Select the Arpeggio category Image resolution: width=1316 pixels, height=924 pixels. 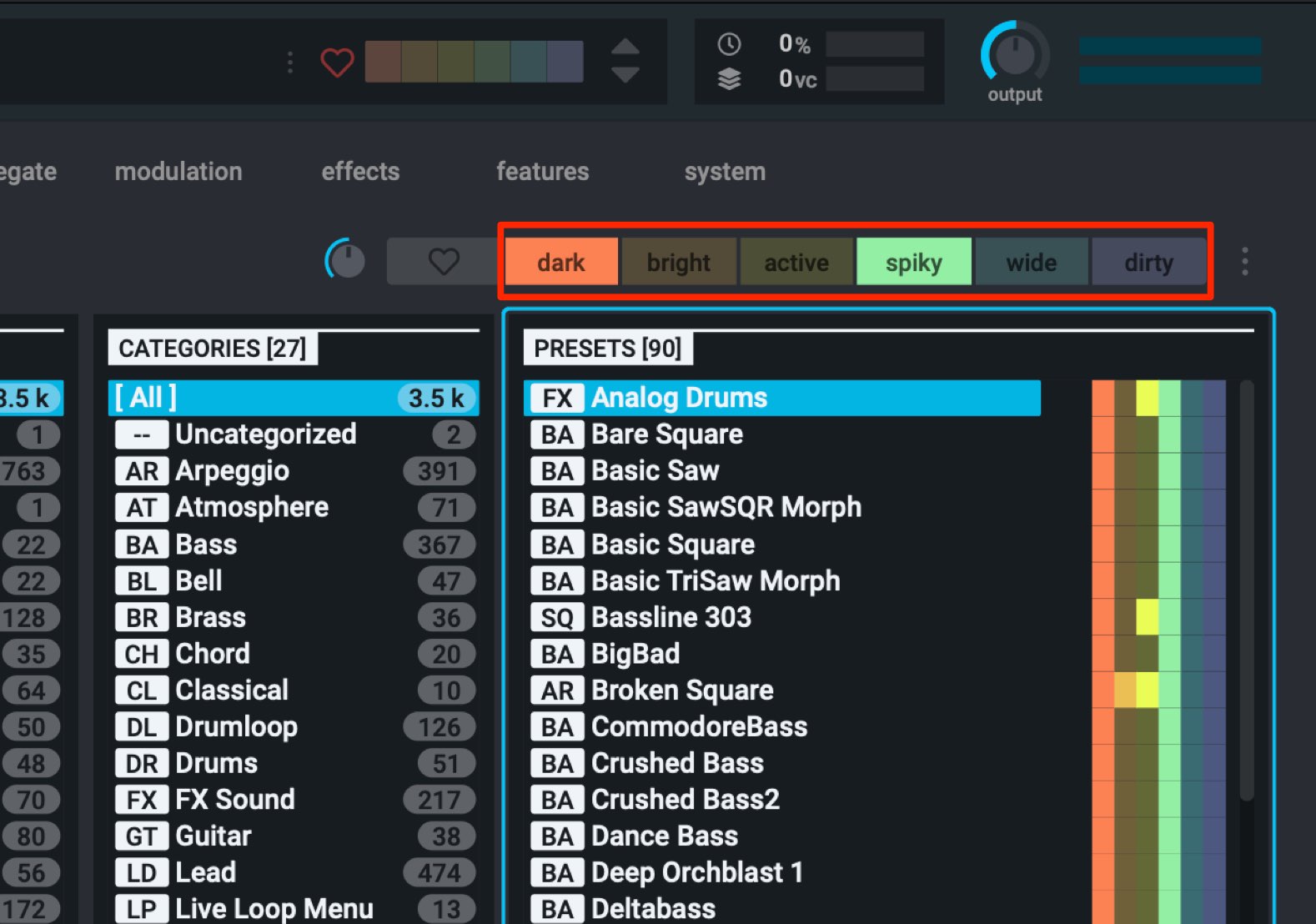294,471
